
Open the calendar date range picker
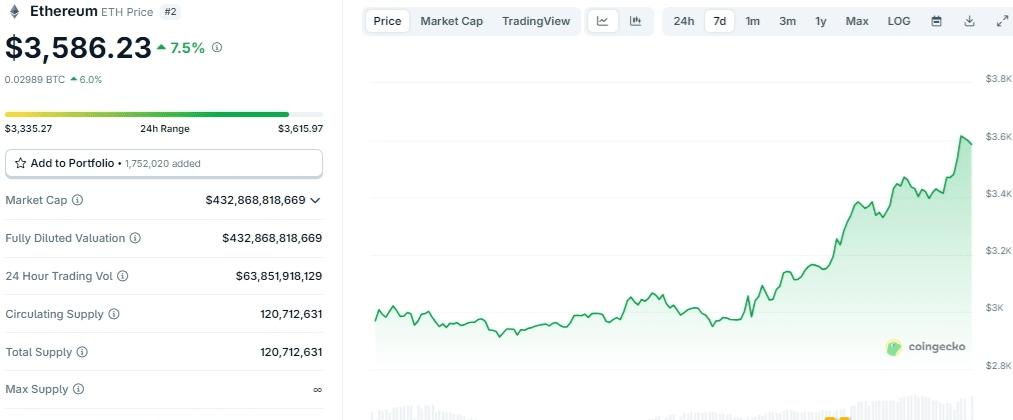pos(936,21)
